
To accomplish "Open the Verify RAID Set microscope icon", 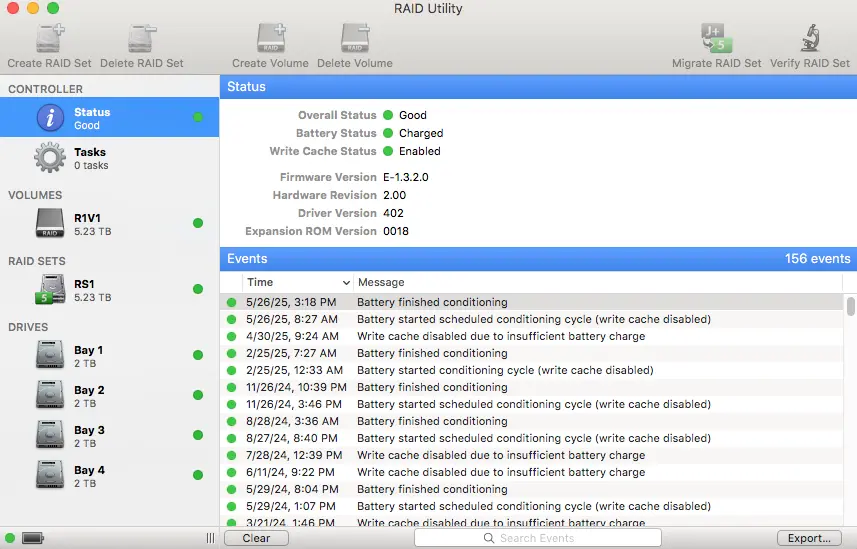I will (811, 39).
